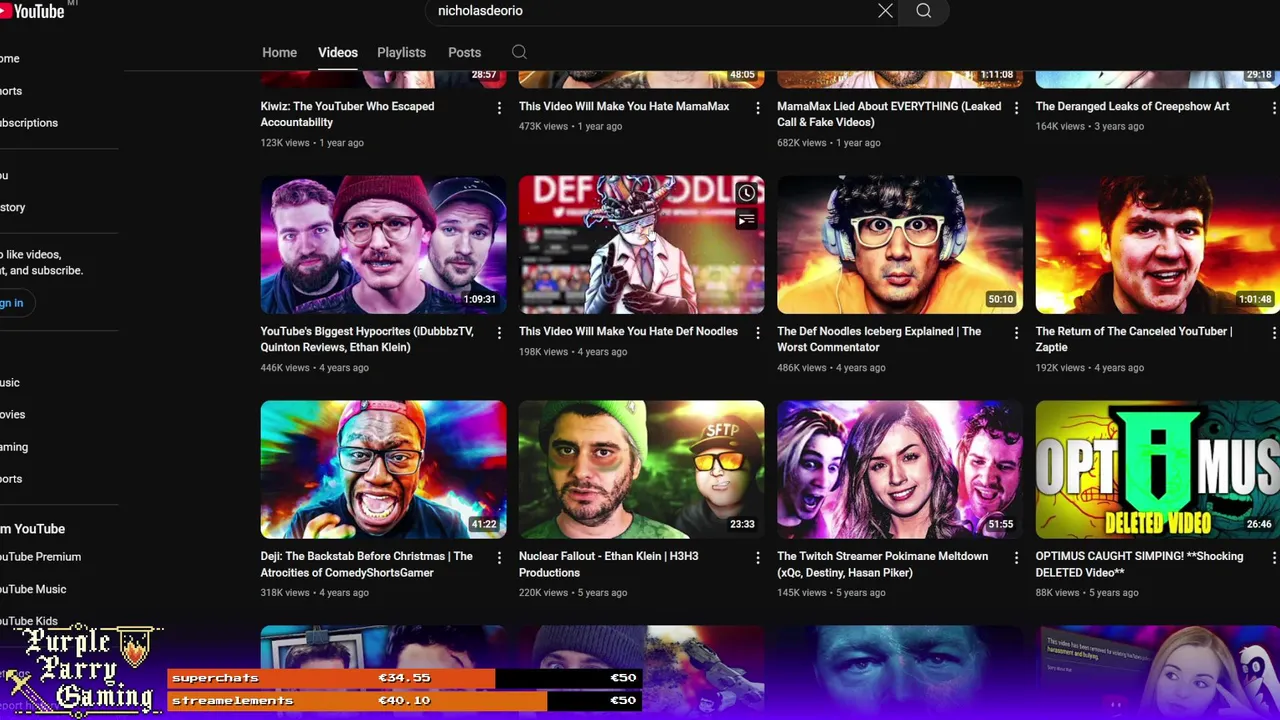Click '486K views · 4 years ago' text
This screenshot has width=1280, height=720.
[831, 368]
